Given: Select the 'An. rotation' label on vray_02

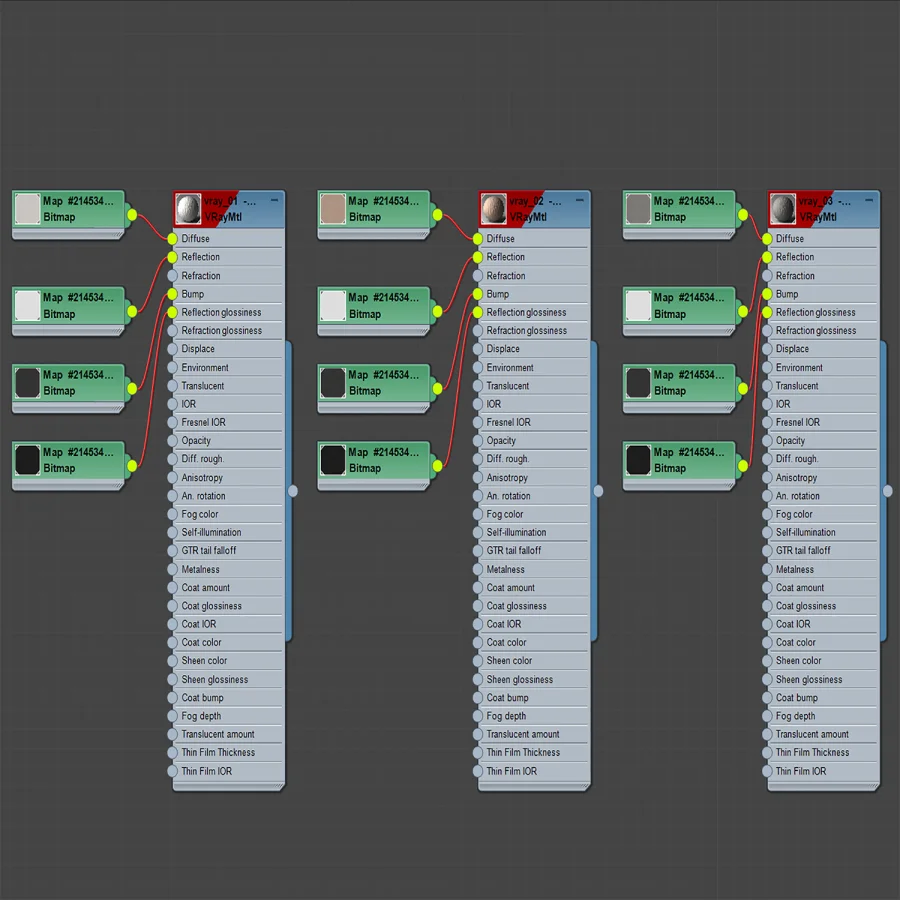Looking at the screenshot, I should (x=509, y=495).
